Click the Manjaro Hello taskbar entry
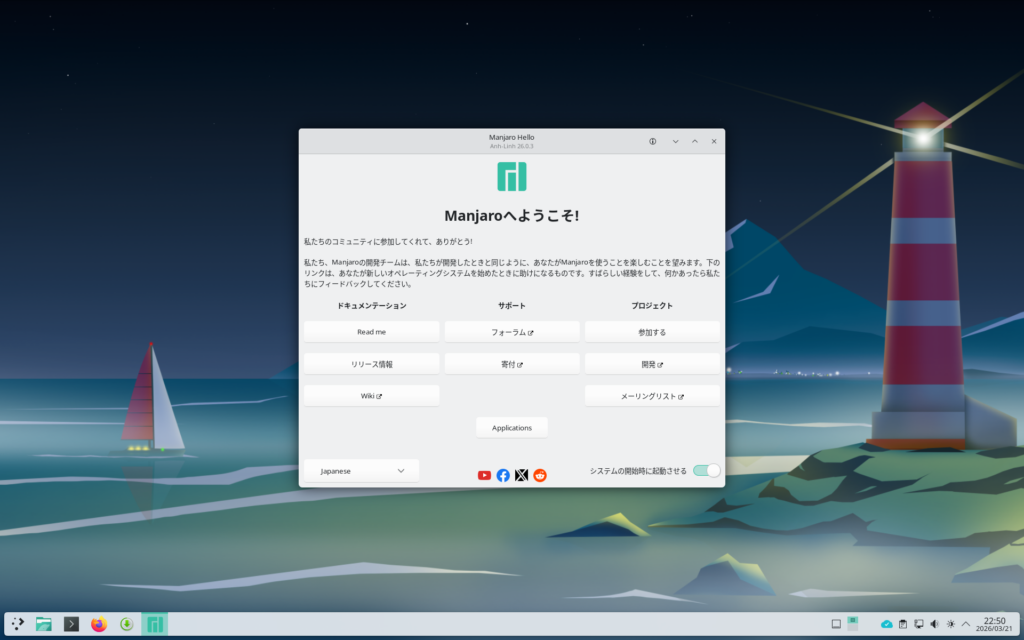The image size is (1024, 640). tap(154, 624)
